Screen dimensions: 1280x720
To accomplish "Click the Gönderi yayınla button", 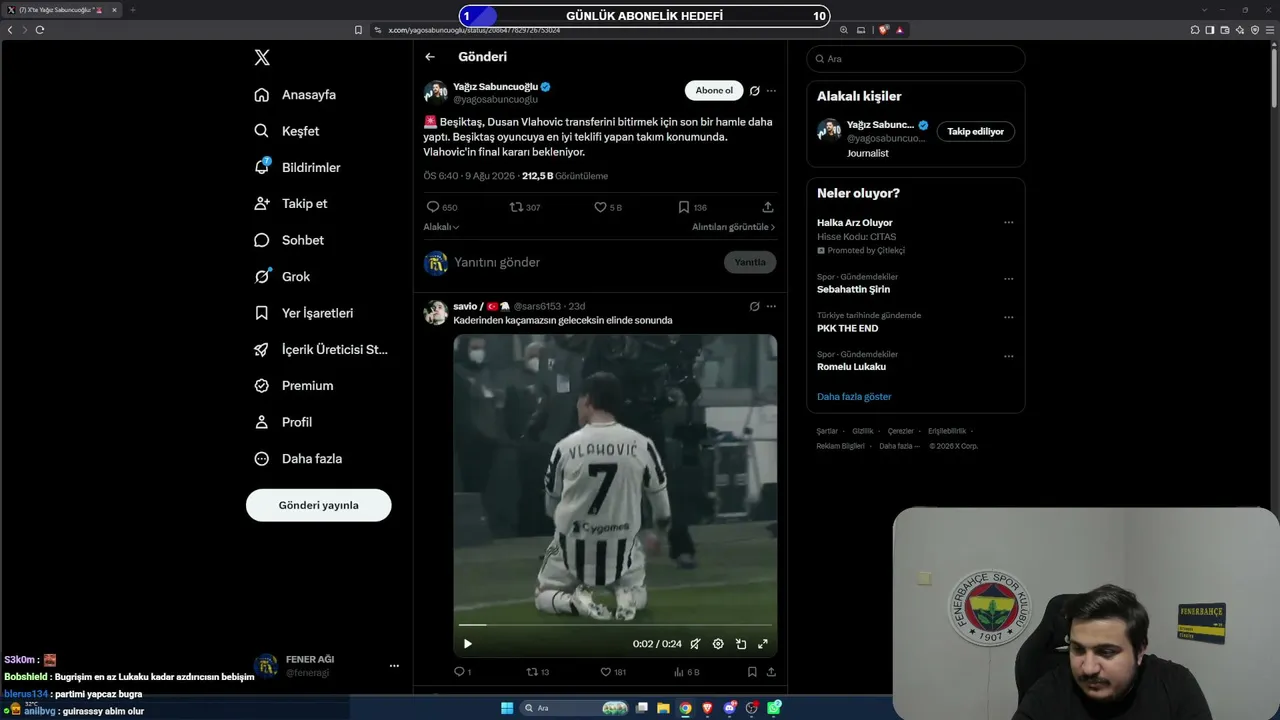I will tap(319, 505).
